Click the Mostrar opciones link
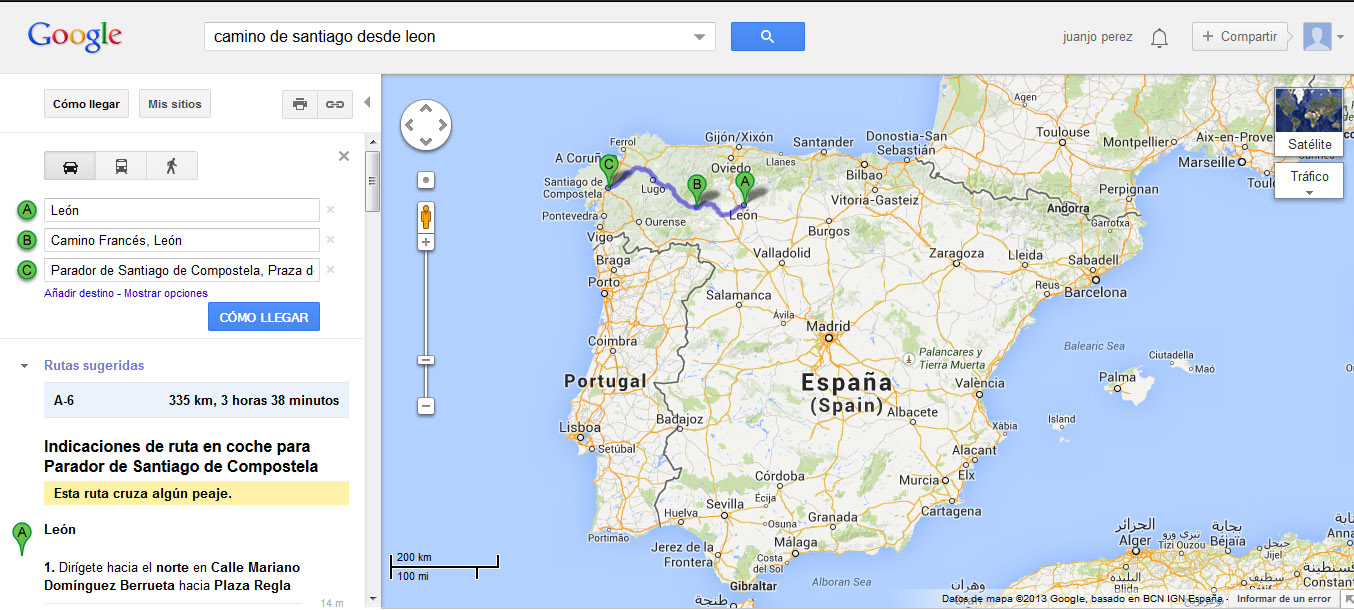Image resolution: width=1354 pixels, height=610 pixels. pos(166,293)
